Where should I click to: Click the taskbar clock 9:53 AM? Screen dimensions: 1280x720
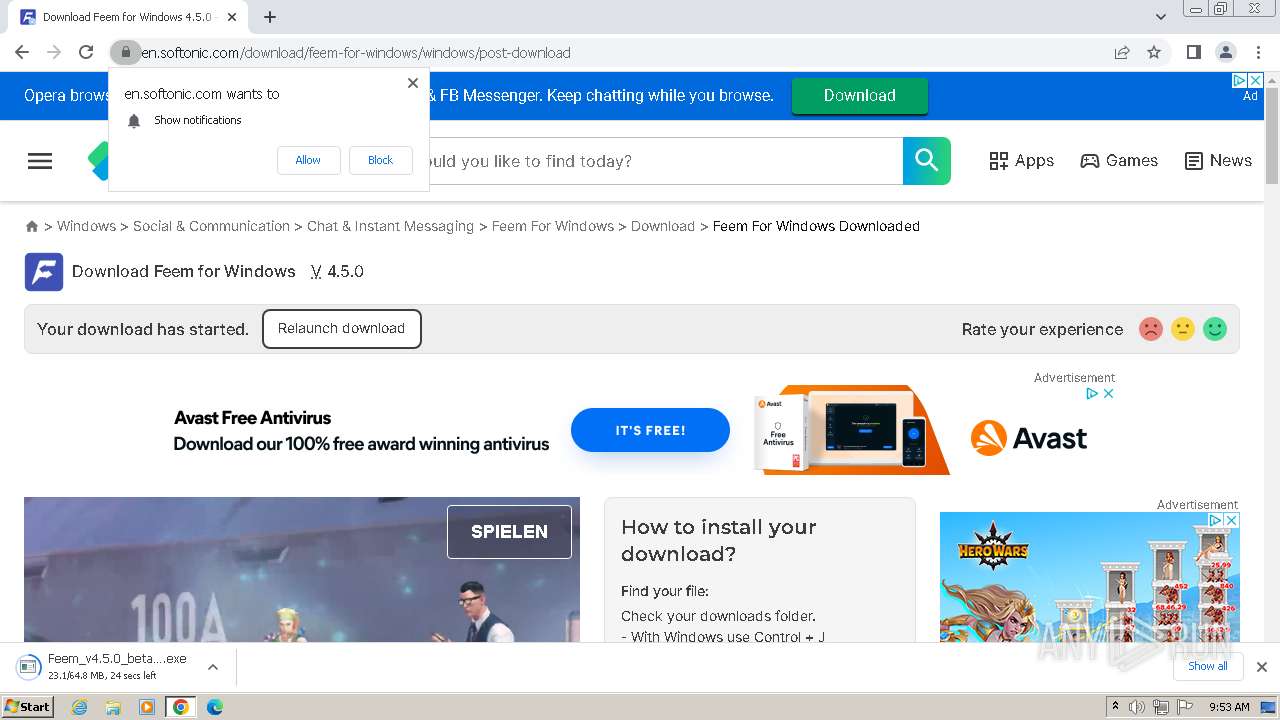pyautogui.click(x=1229, y=707)
